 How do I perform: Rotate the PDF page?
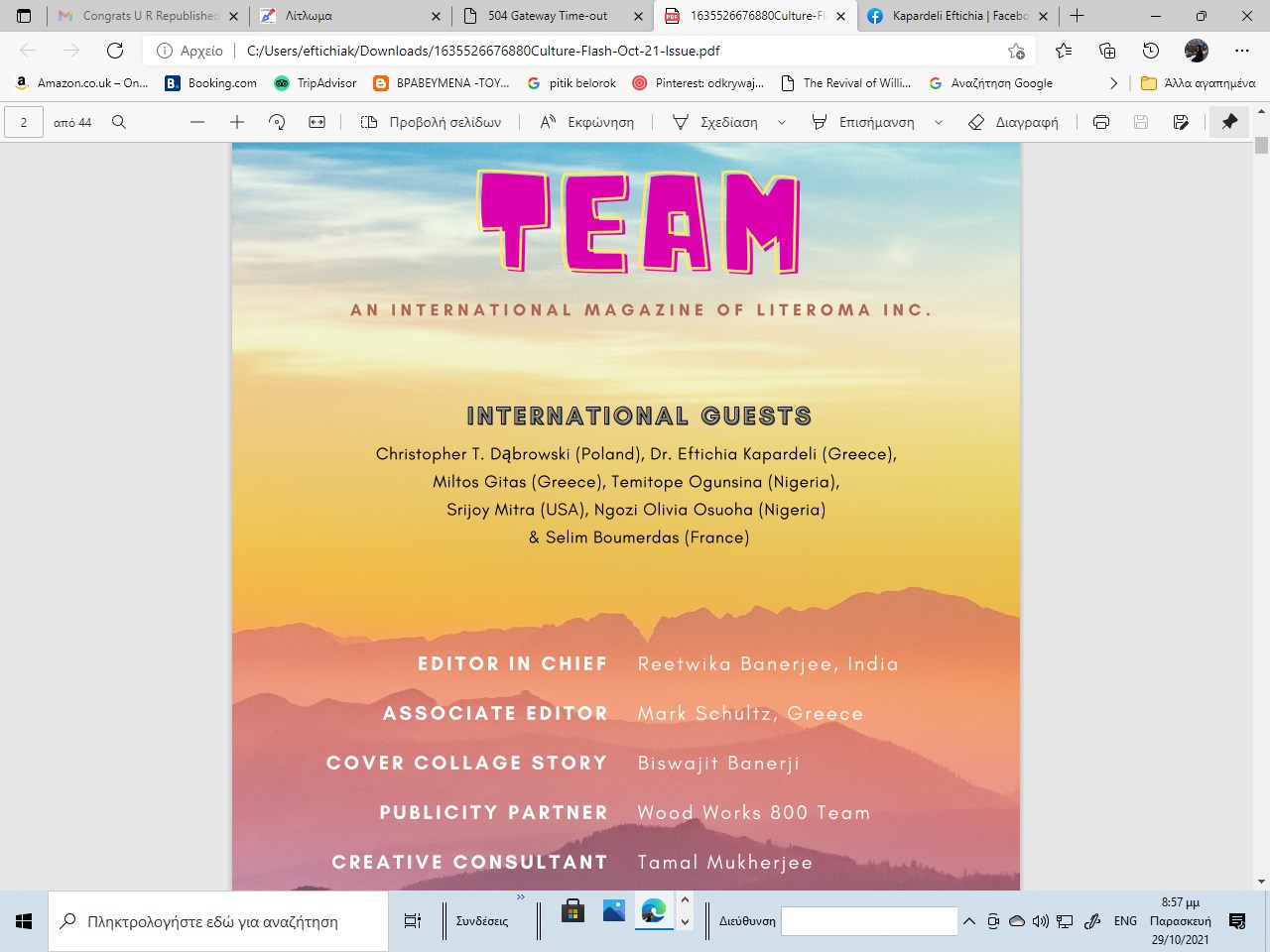click(x=277, y=122)
